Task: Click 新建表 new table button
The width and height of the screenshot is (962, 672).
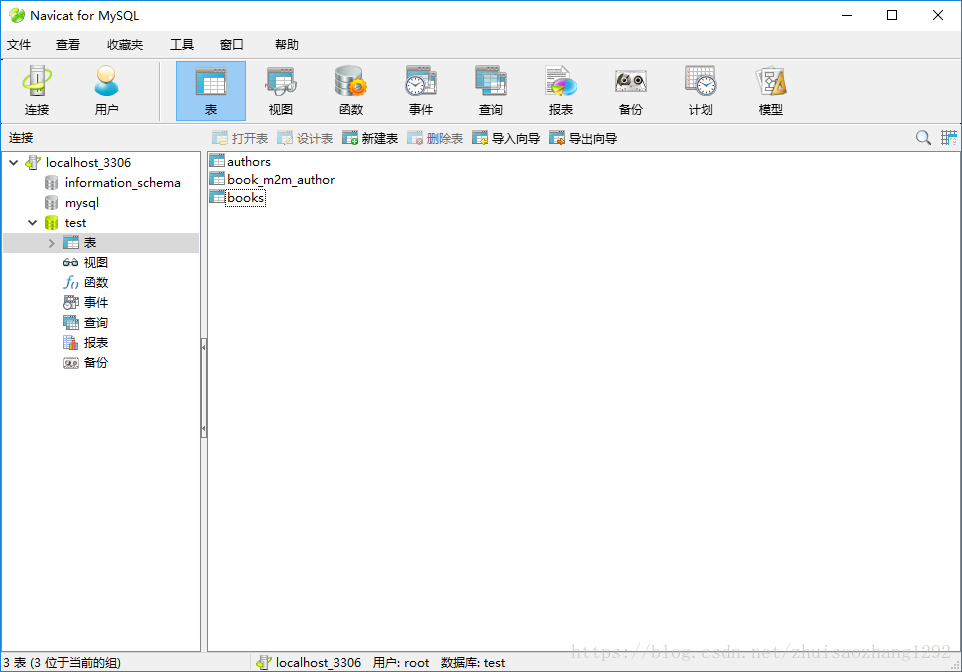Action: click(370, 138)
